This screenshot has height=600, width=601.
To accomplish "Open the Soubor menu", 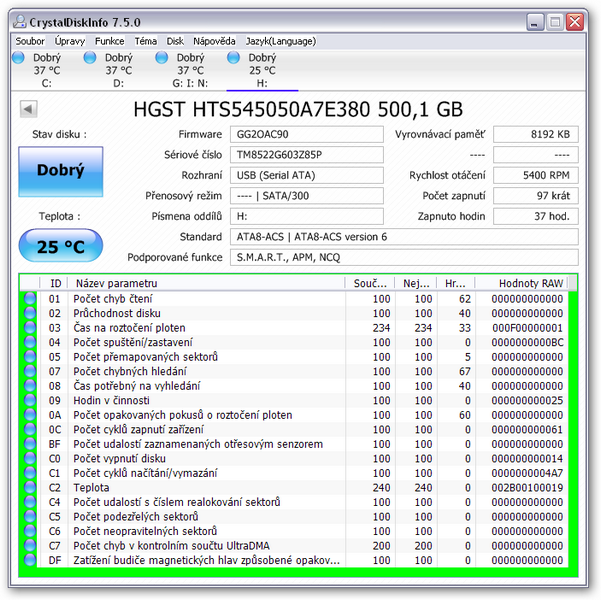I will point(30,41).
